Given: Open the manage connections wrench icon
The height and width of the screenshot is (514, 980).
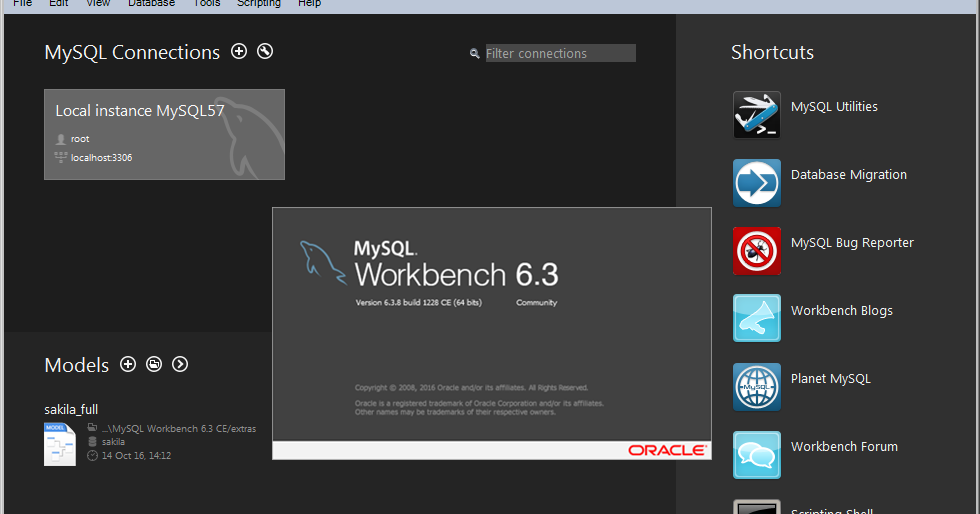Looking at the screenshot, I should click(265, 51).
